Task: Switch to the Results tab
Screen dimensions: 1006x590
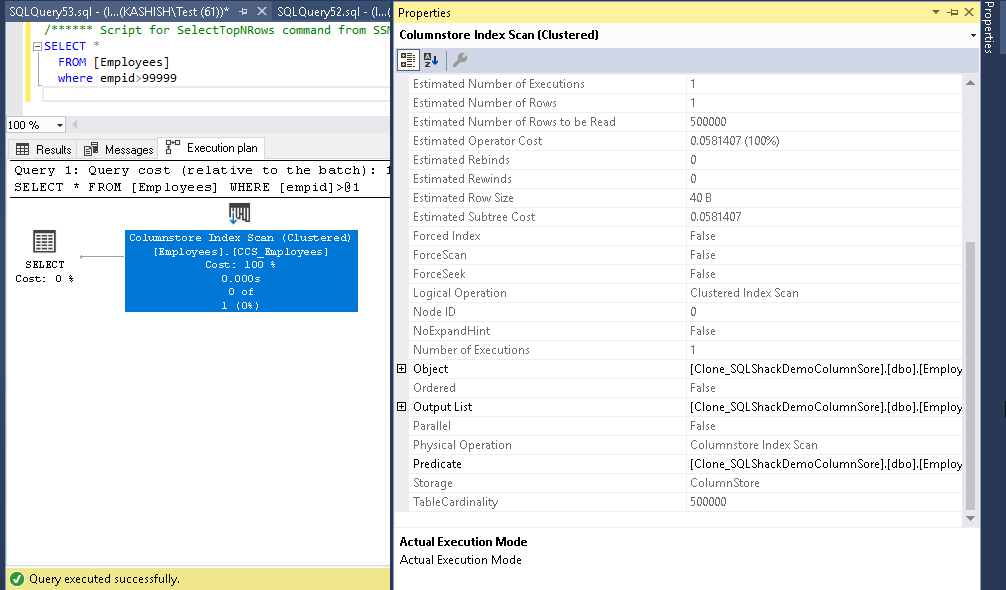Action: click(x=44, y=149)
